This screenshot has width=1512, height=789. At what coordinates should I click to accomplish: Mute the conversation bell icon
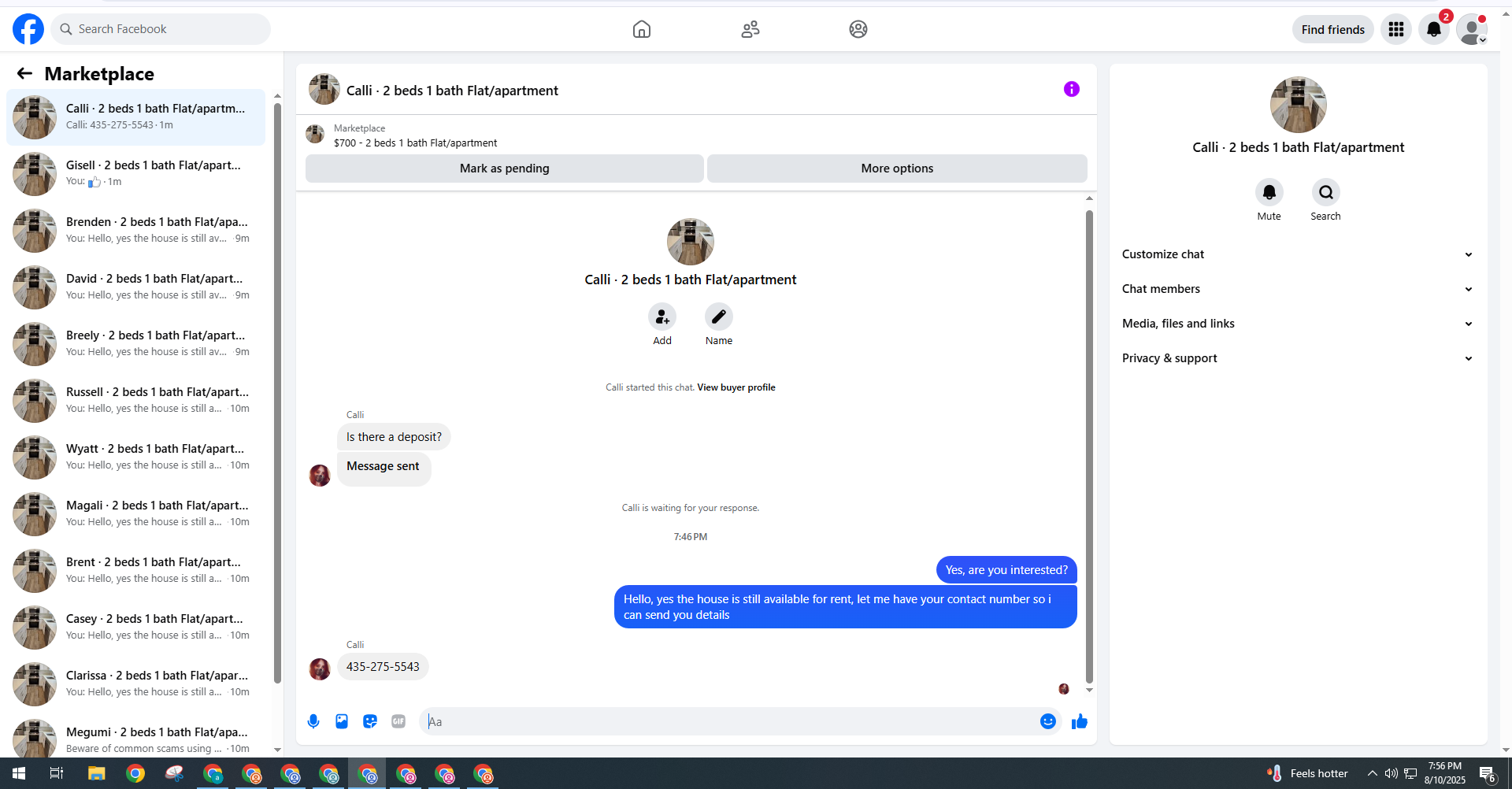(x=1269, y=192)
